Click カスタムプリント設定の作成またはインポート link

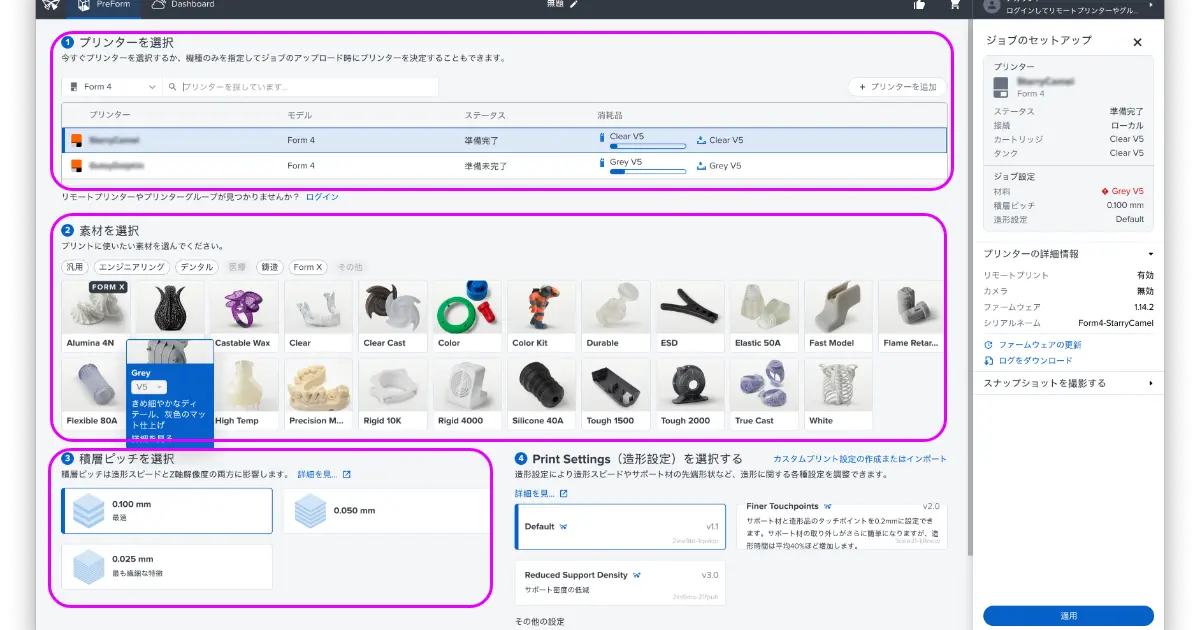coord(860,459)
